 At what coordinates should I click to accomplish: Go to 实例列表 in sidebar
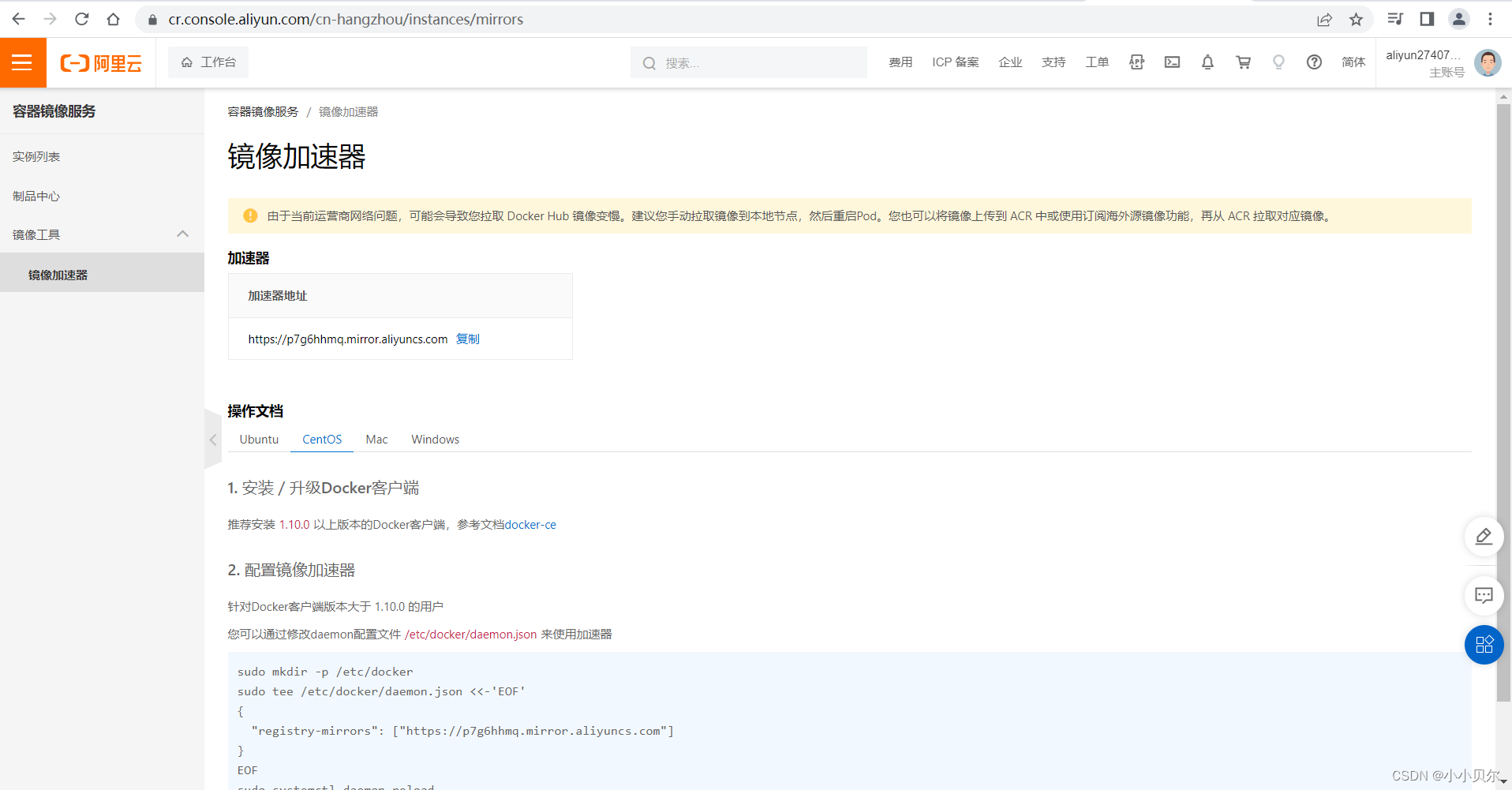click(36, 156)
